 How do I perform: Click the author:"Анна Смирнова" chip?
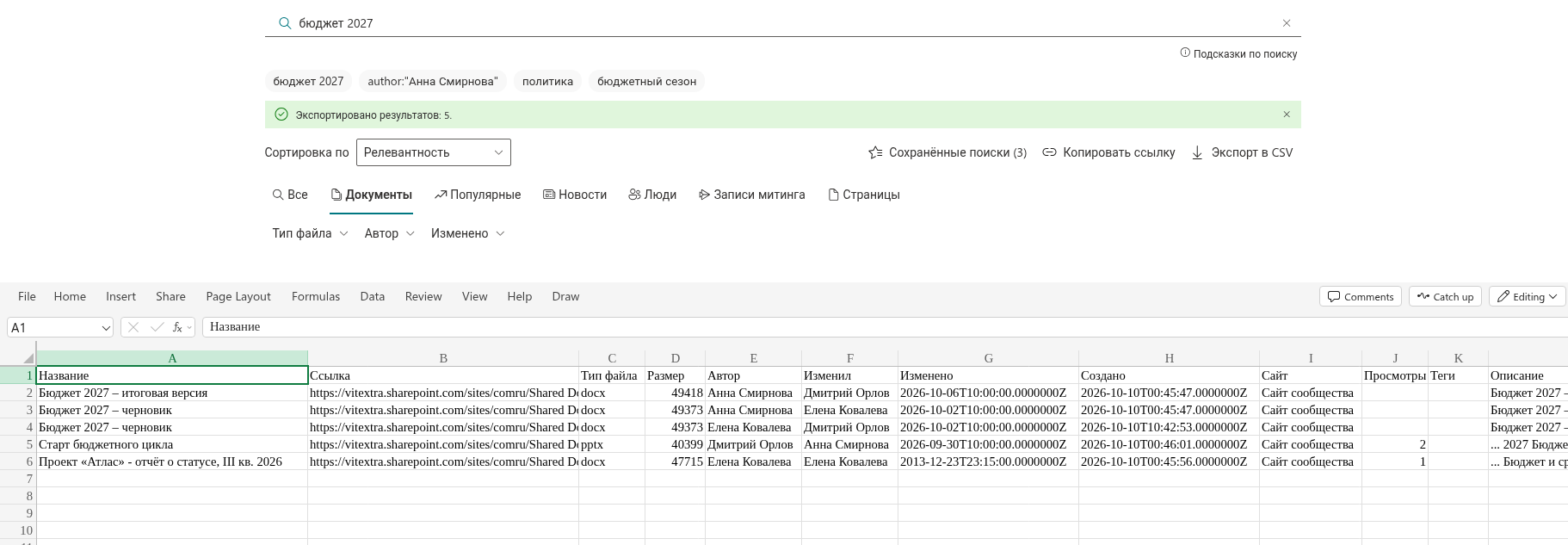point(433,81)
